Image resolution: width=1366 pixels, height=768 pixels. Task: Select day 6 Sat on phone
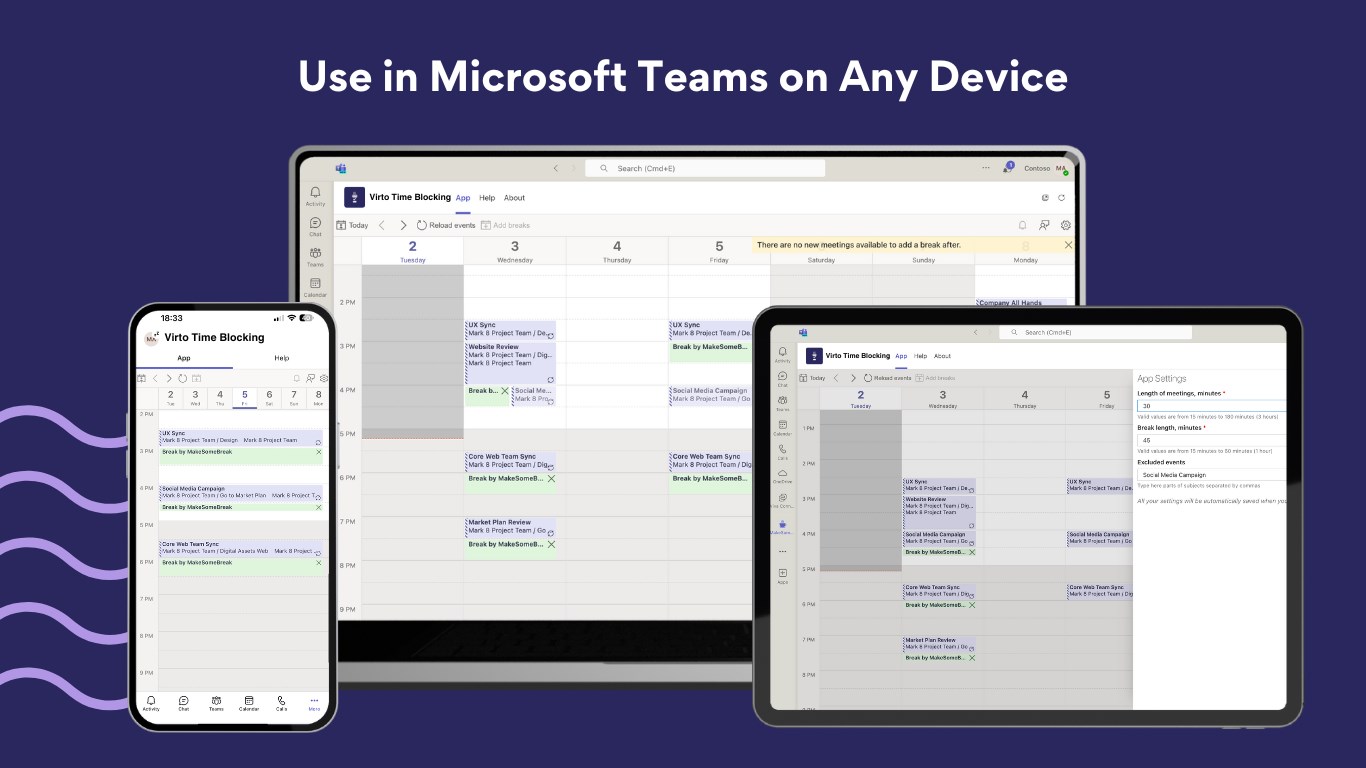click(269, 398)
